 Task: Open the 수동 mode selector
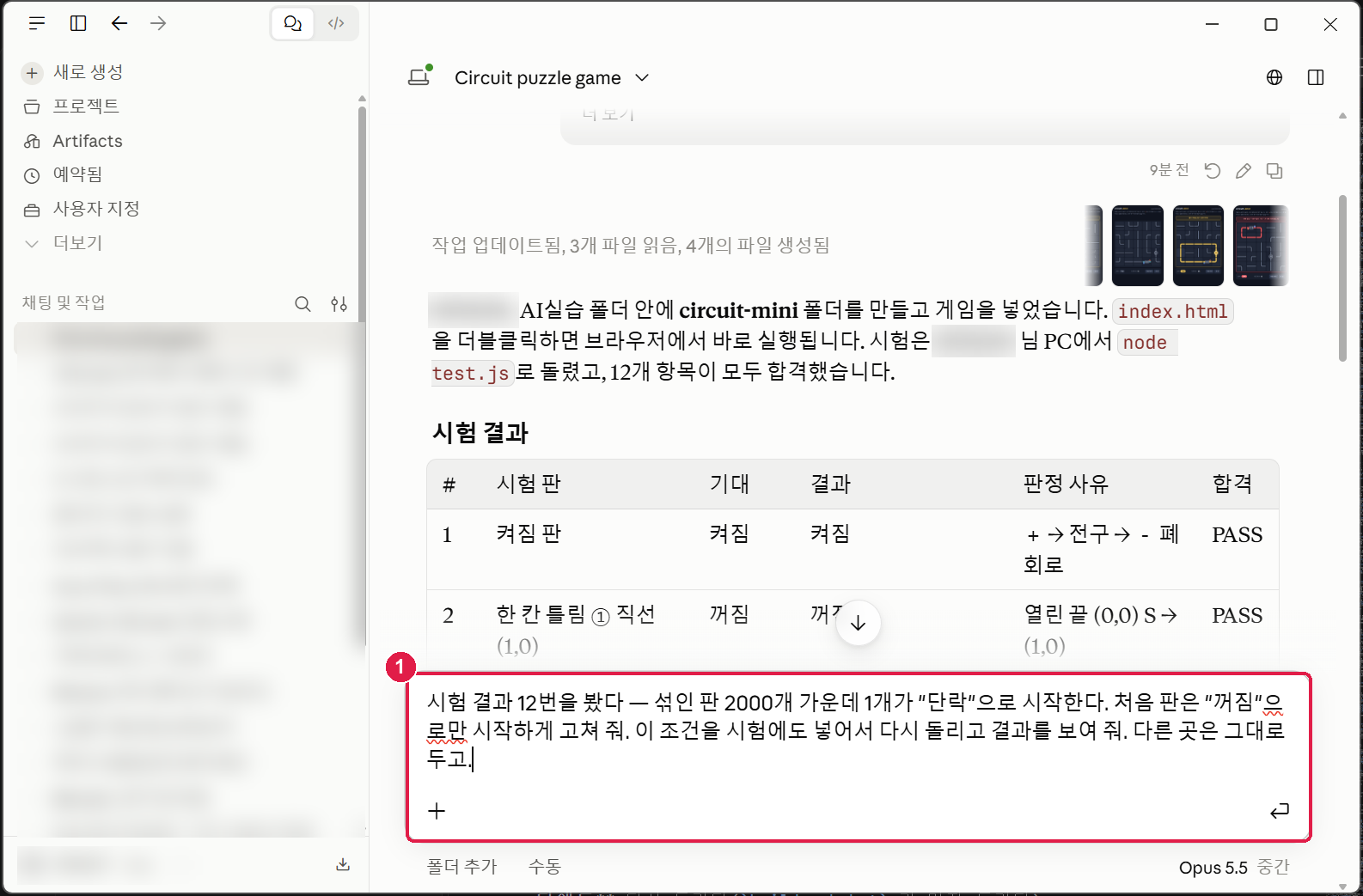click(x=545, y=866)
